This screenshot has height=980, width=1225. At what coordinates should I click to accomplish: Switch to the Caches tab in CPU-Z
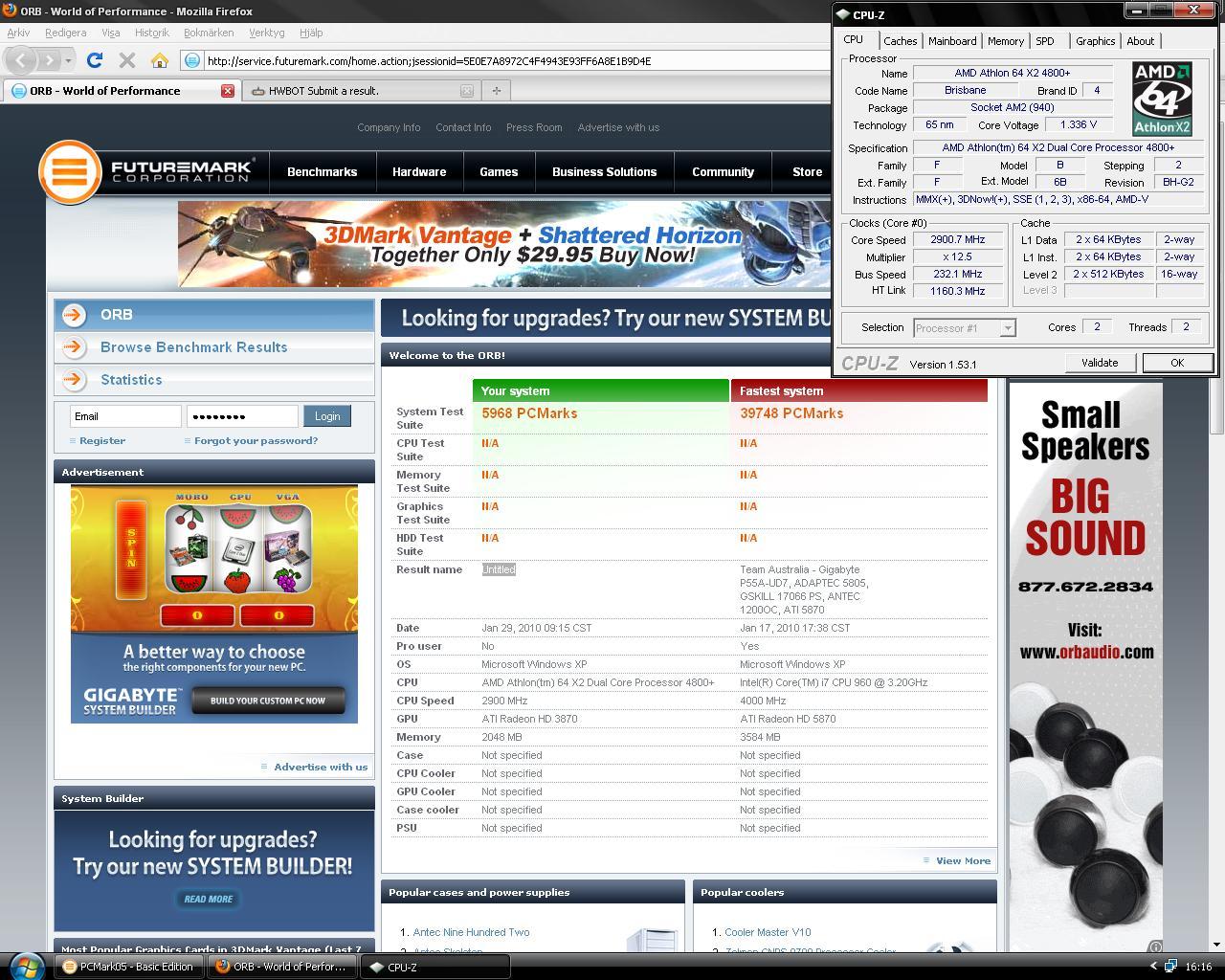coord(900,41)
